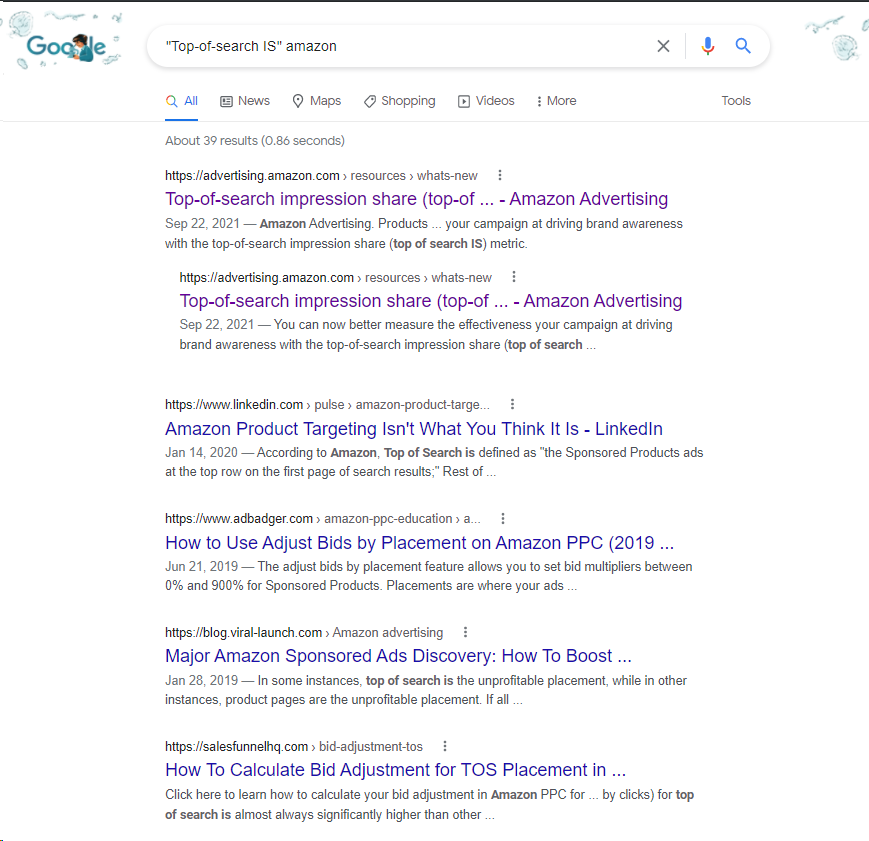Click the Jan 28, 2019 viral-launch snippet
The image size is (869, 841).
coord(426,690)
